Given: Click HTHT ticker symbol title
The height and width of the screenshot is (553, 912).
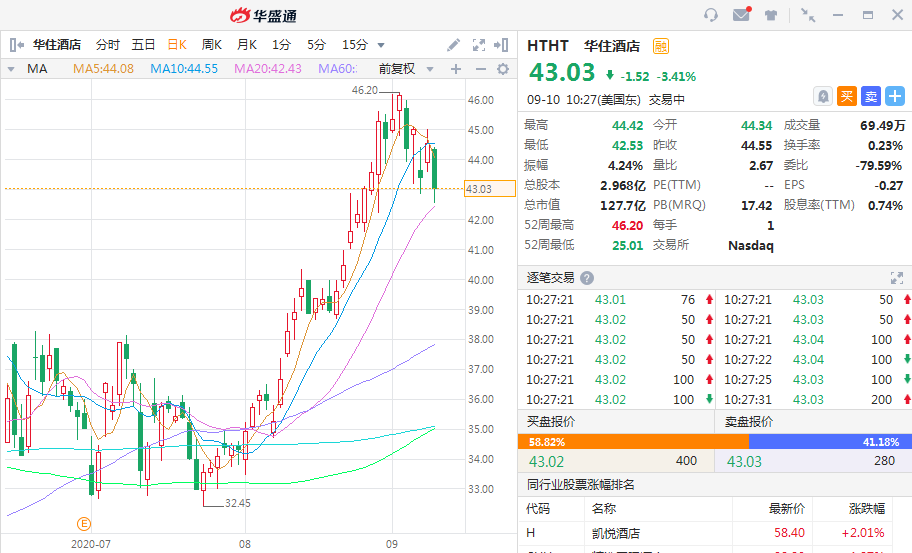Looking at the screenshot, I should [x=547, y=46].
